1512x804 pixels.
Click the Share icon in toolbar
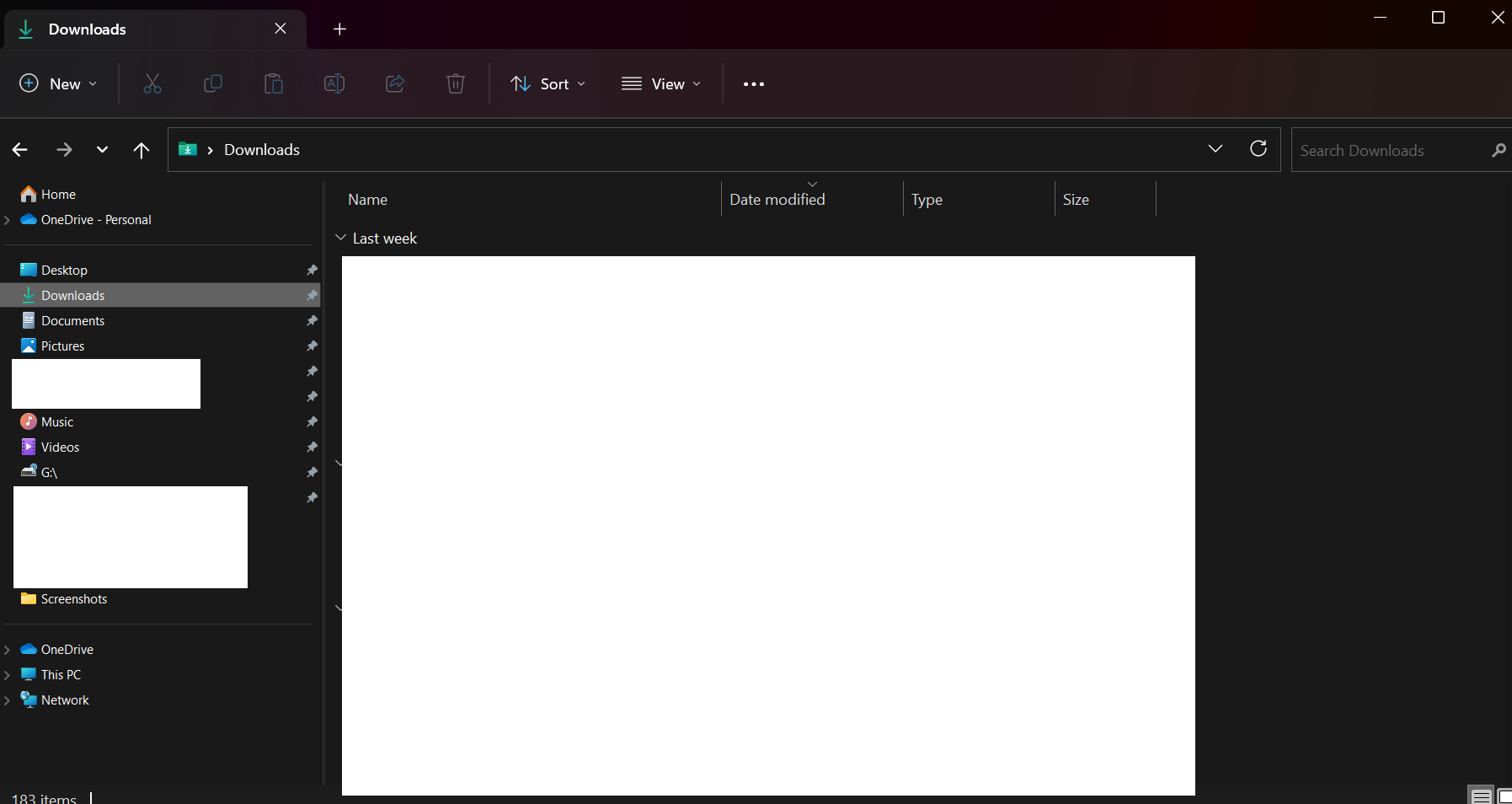[x=395, y=83]
